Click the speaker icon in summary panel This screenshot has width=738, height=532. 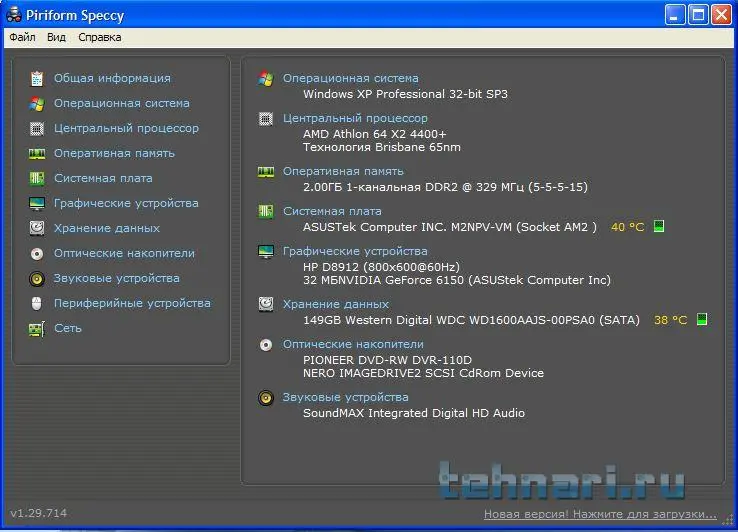(266, 398)
